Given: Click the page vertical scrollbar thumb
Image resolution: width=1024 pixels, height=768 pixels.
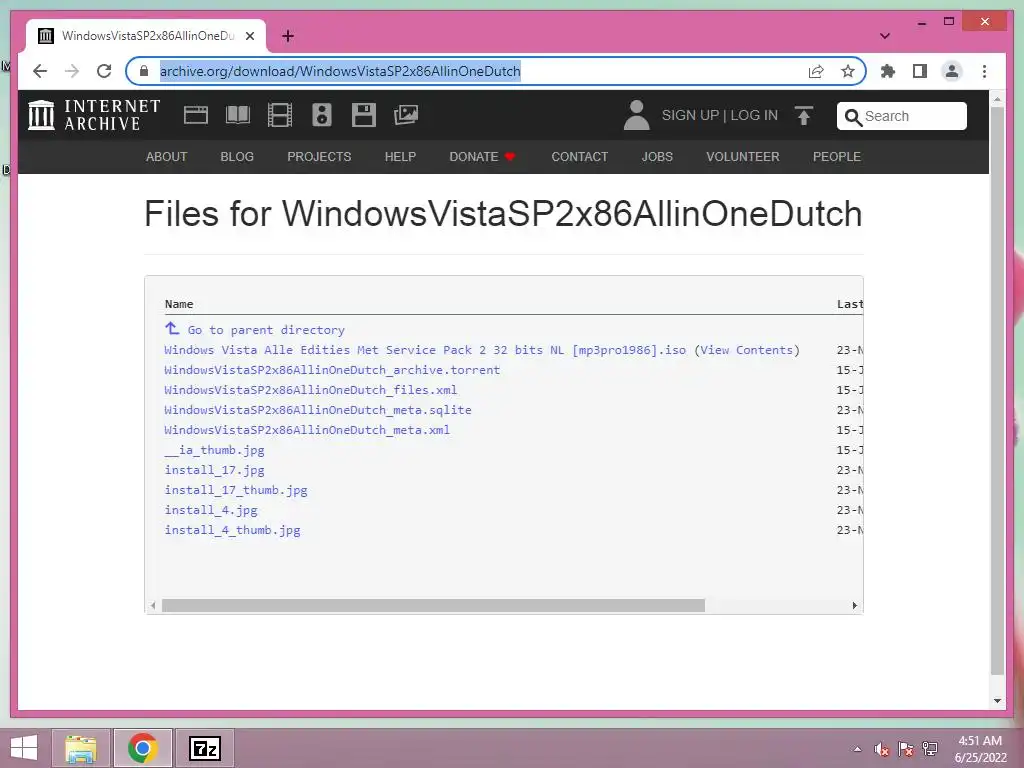Looking at the screenshot, I should [997, 390].
